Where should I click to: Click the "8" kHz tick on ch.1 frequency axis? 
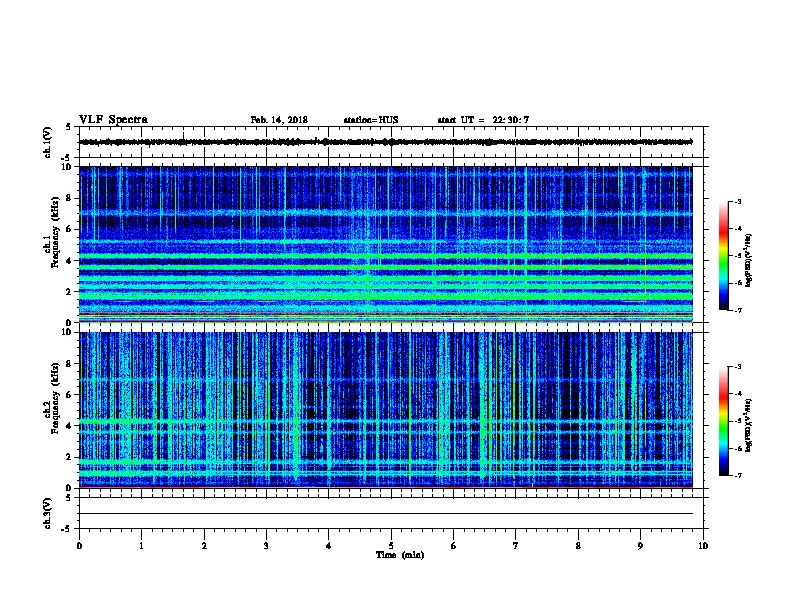(68, 198)
